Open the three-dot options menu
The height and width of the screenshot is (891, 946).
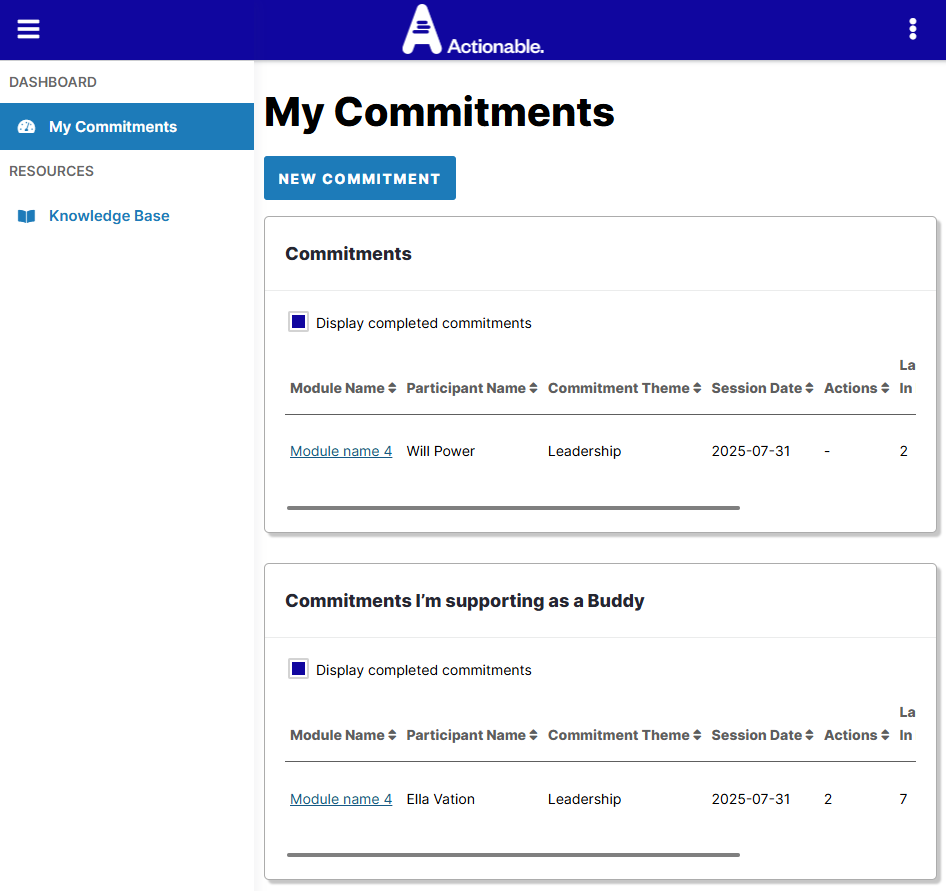tap(912, 29)
